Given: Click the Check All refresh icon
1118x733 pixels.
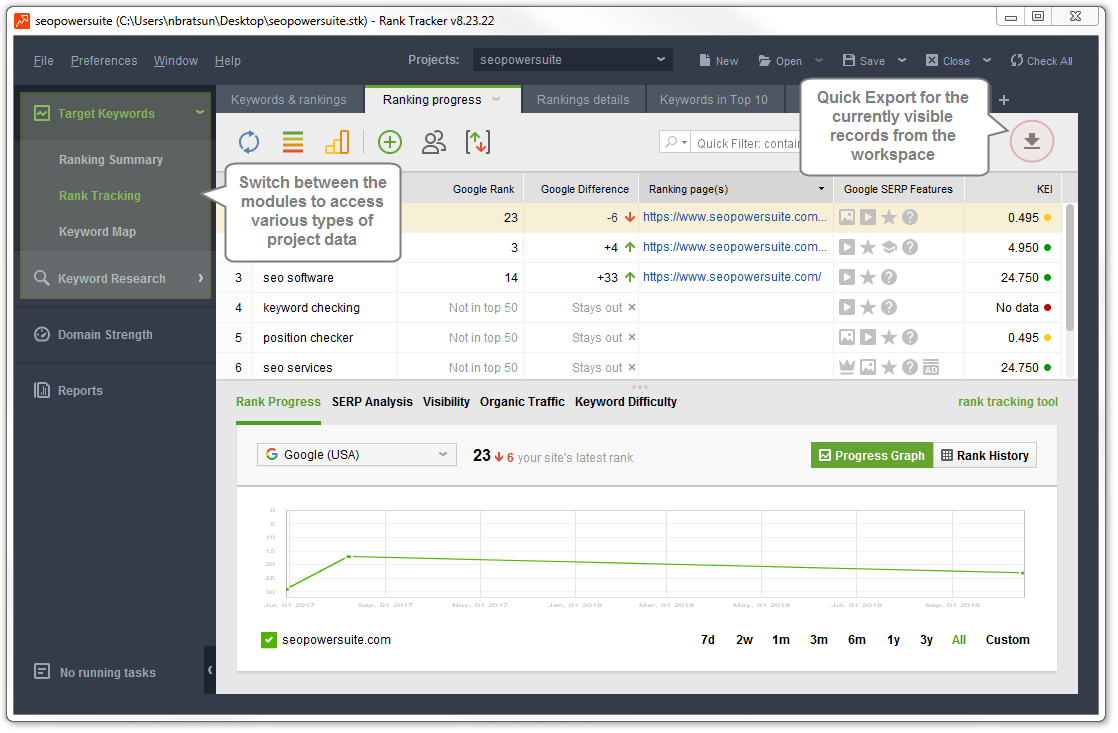Looking at the screenshot, I should tap(1017, 61).
